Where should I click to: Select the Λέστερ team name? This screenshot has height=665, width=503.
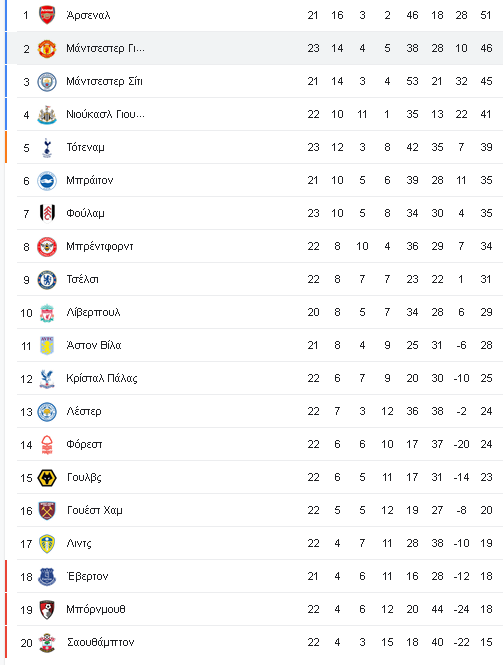point(84,411)
